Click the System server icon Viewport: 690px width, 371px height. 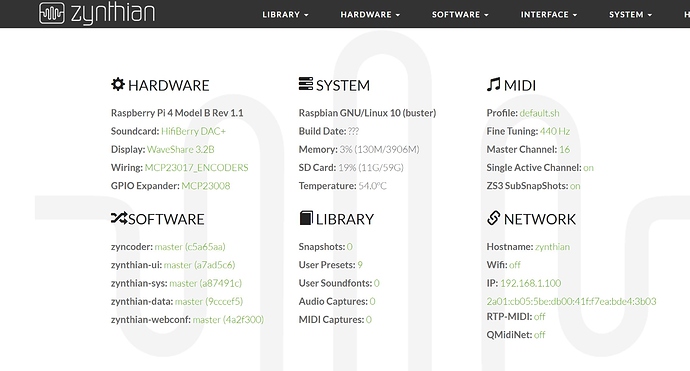[306, 84]
